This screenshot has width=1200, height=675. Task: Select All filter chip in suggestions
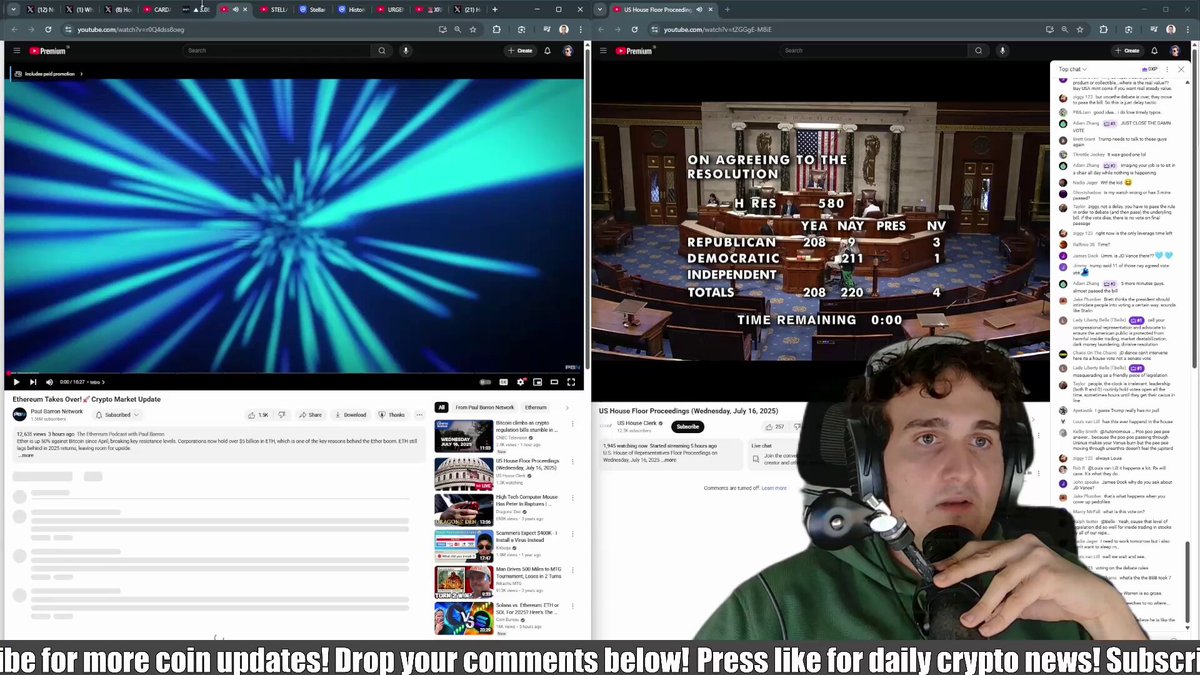(x=441, y=407)
